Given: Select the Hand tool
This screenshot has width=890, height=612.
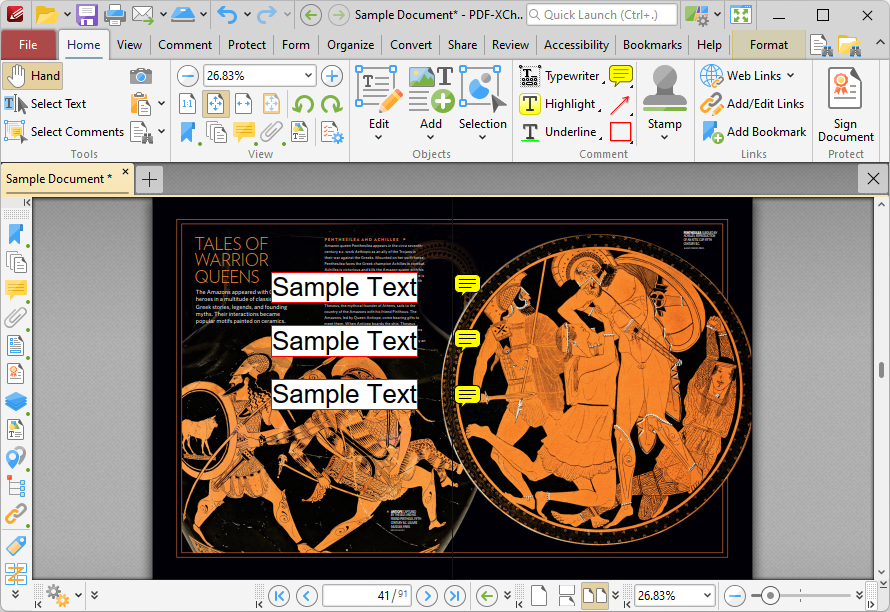Looking at the screenshot, I should click(x=32, y=76).
